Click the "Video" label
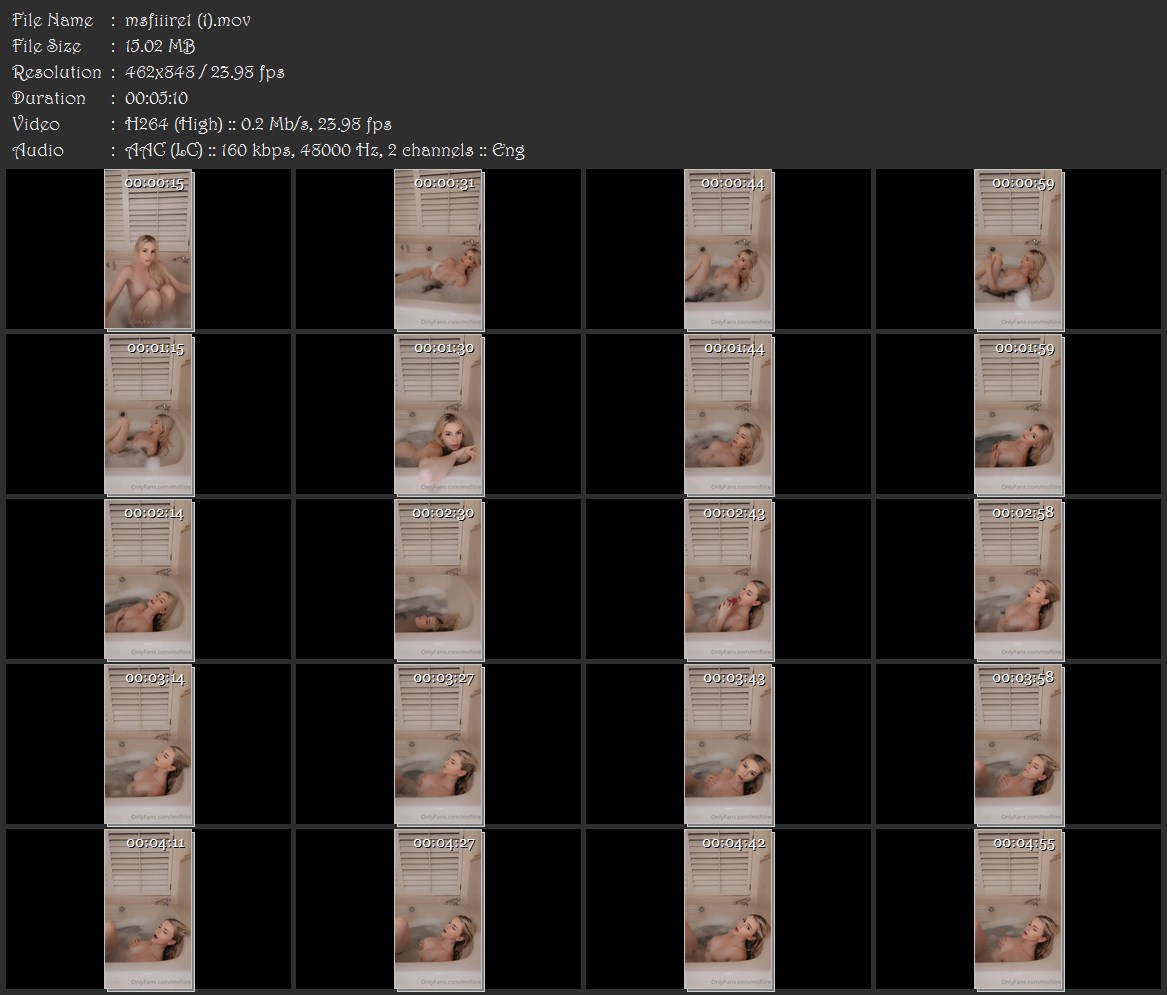Image resolution: width=1167 pixels, height=995 pixels. tap(36, 124)
